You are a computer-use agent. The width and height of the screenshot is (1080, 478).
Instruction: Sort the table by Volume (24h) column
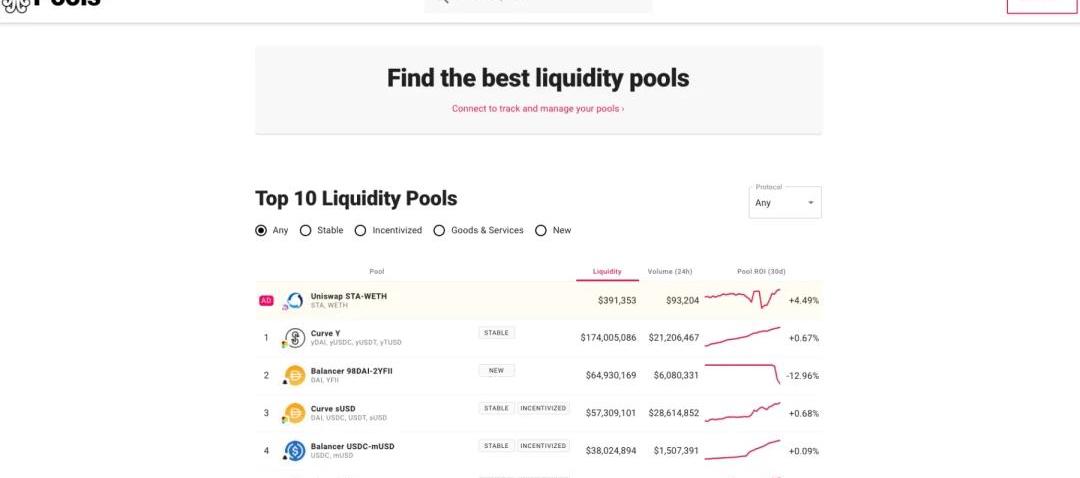[669, 272]
